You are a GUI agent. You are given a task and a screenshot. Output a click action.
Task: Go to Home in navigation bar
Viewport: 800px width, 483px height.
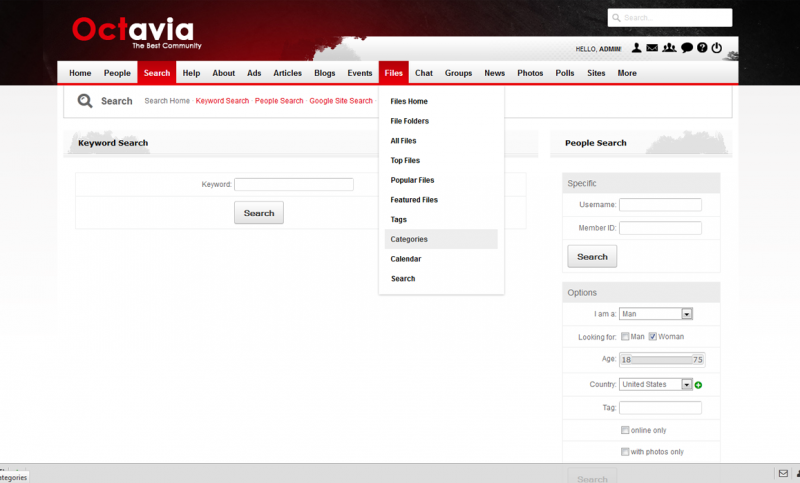(80, 73)
